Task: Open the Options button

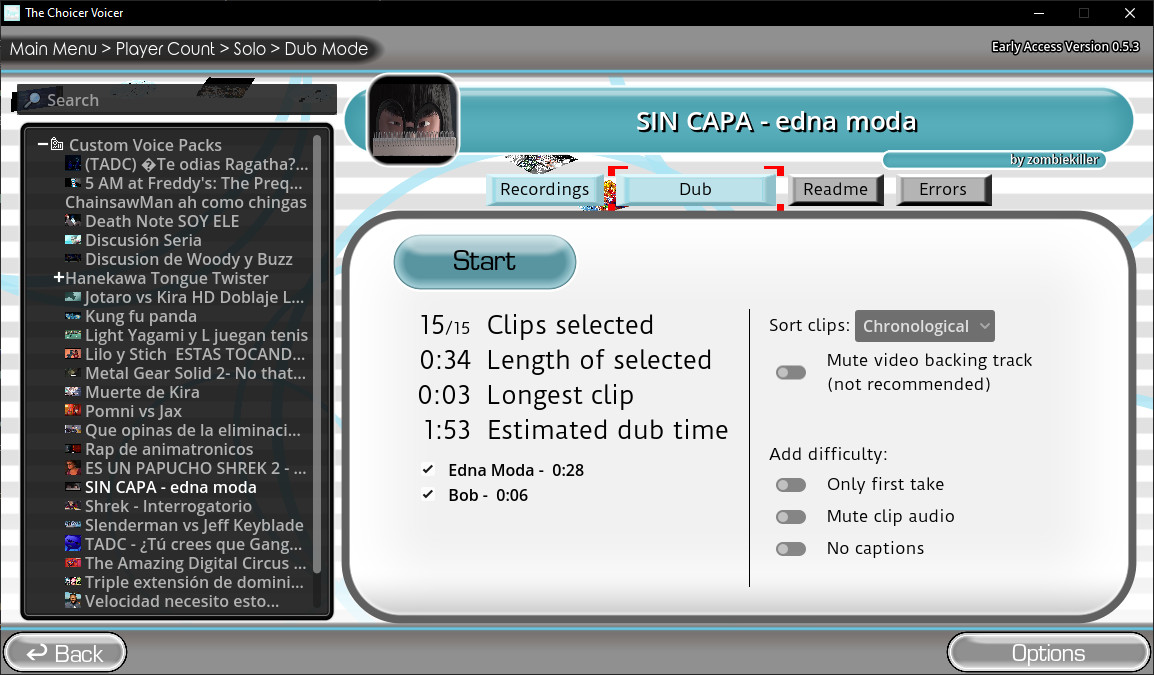Action: pyautogui.click(x=1048, y=653)
